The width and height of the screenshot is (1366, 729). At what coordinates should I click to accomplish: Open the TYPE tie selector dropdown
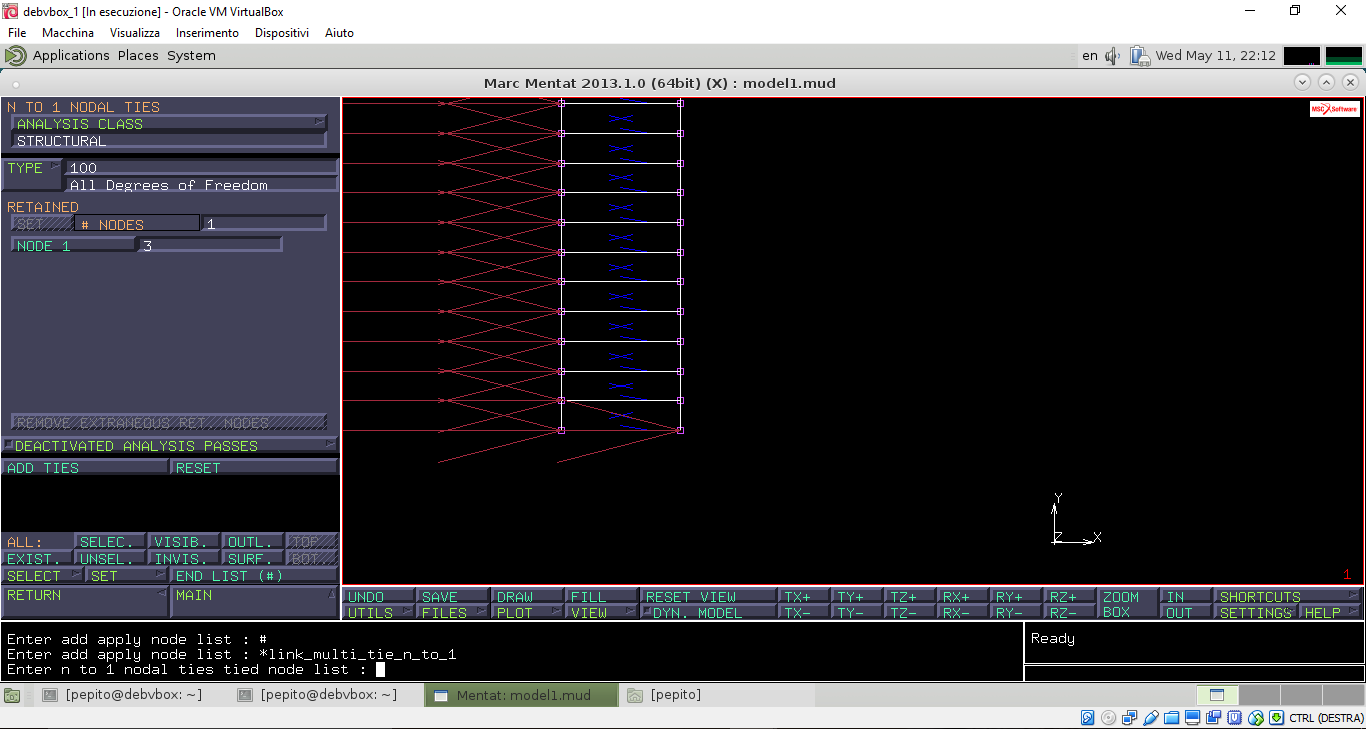32,168
